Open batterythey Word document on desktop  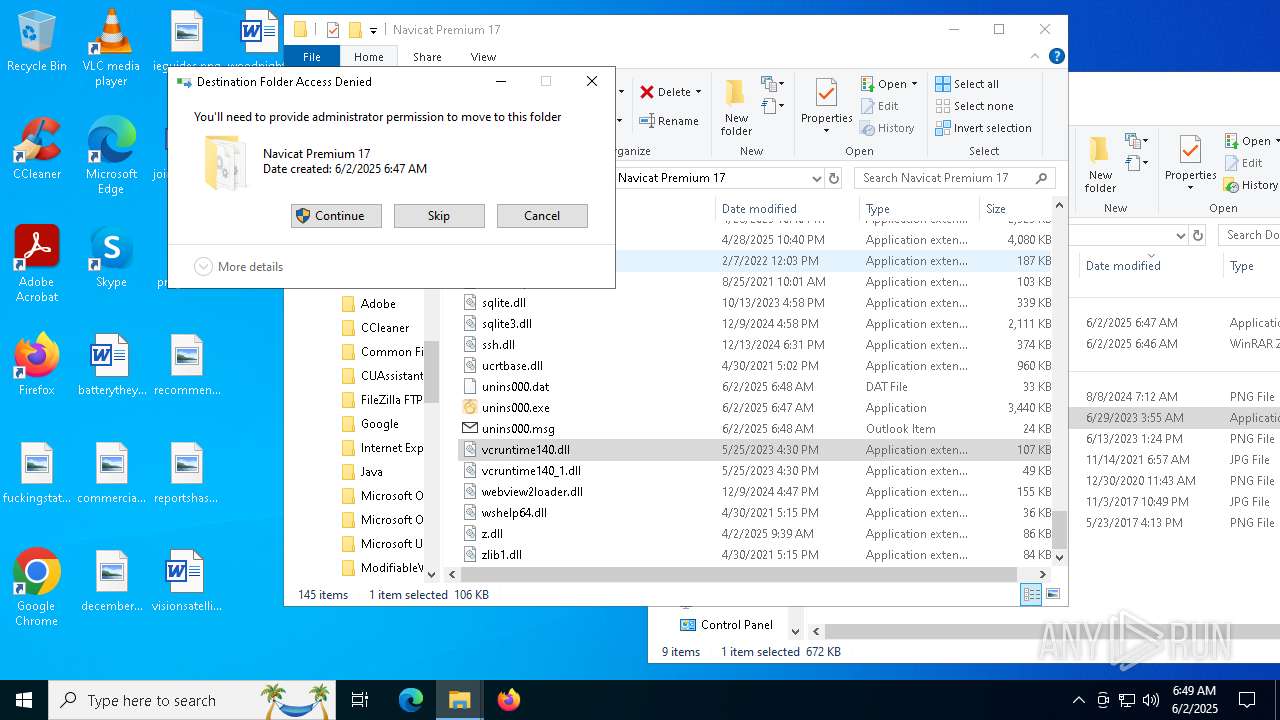click(x=111, y=364)
